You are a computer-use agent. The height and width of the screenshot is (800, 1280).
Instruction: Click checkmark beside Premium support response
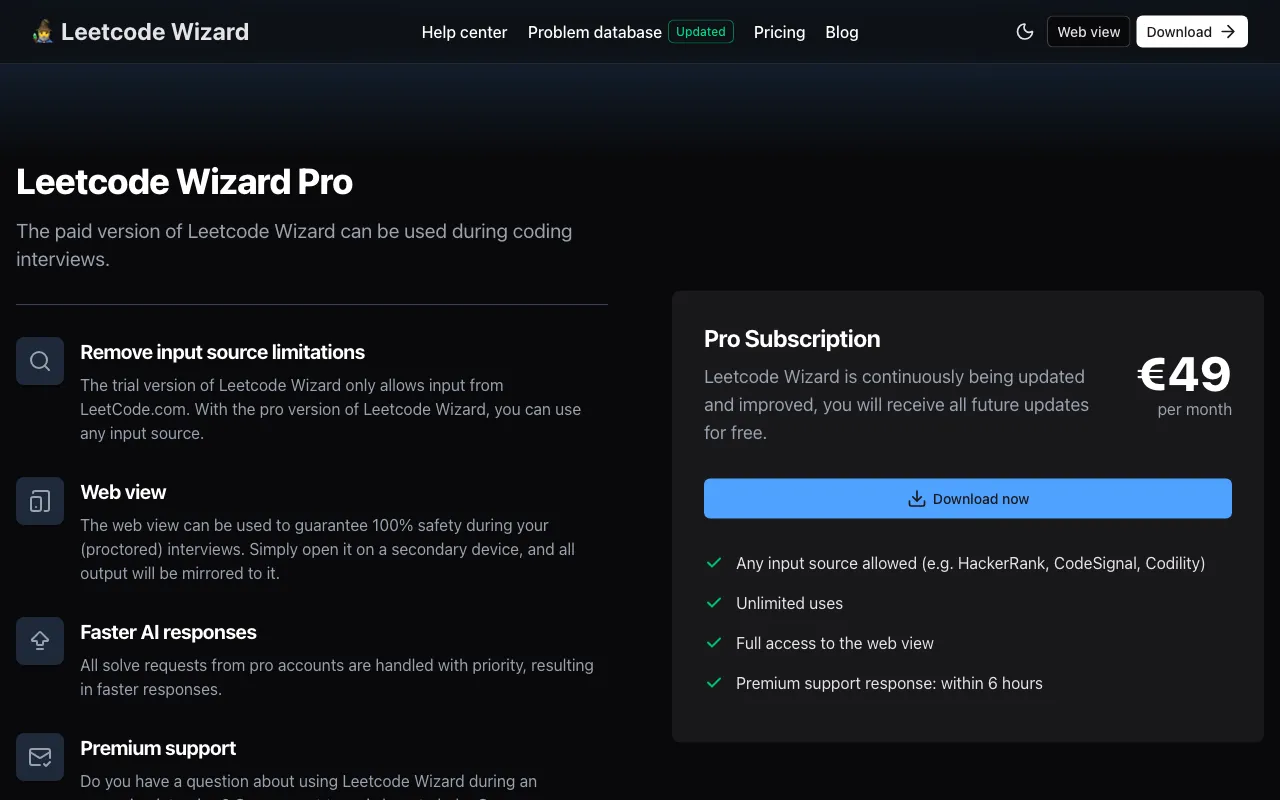(714, 683)
